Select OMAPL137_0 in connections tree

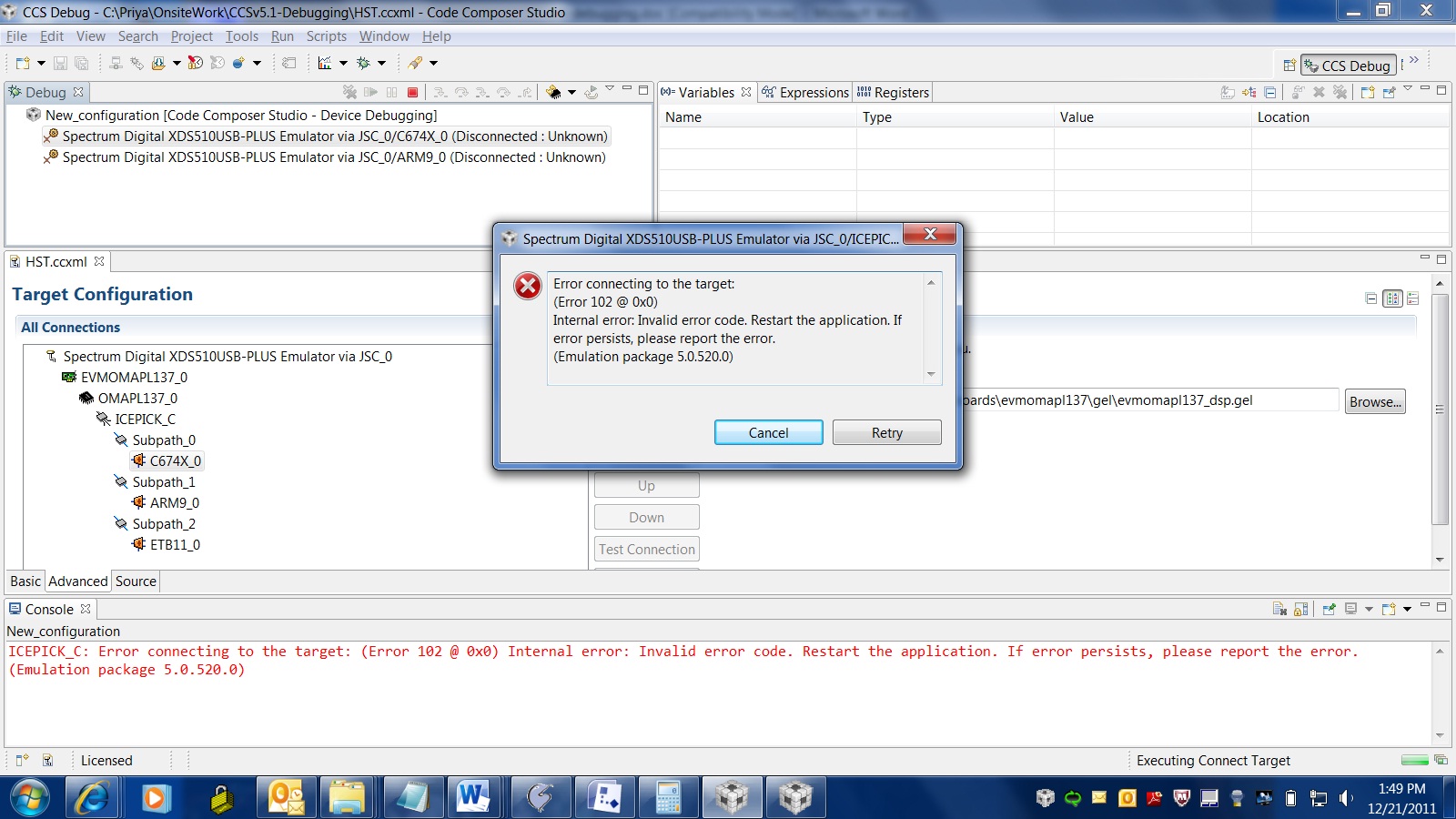128,399
